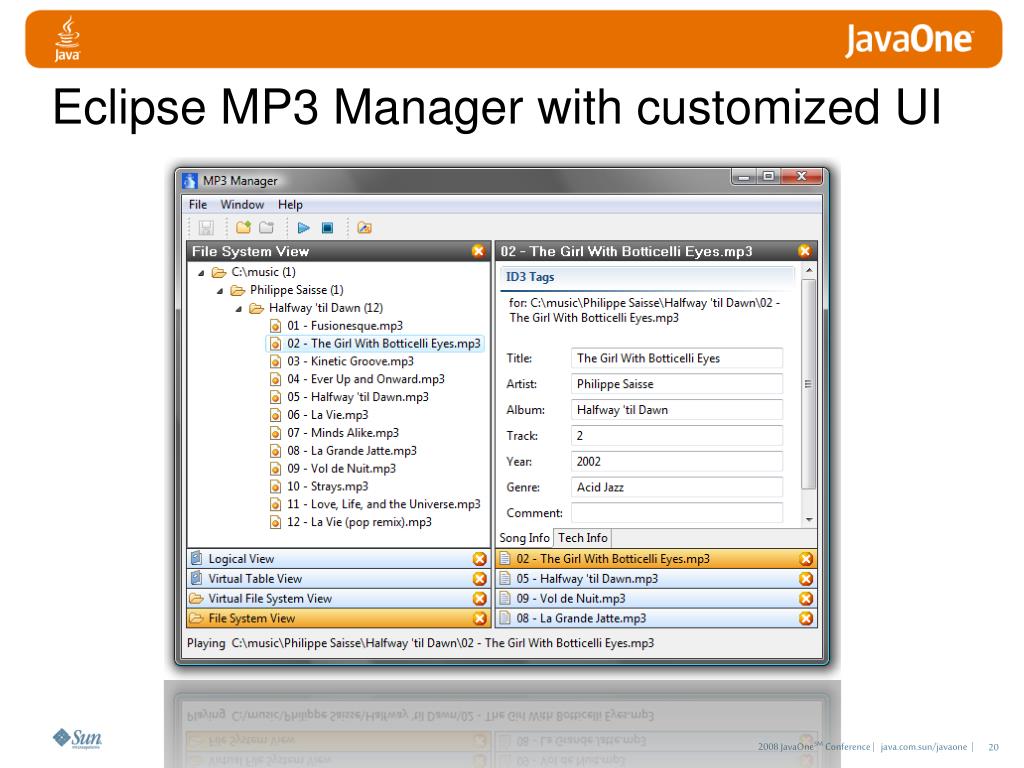The height and width of the screenshot is (768, 1024).
Task: Click the Title field with The Girl With Botticelli Eyes
Action: click(677, 358)
